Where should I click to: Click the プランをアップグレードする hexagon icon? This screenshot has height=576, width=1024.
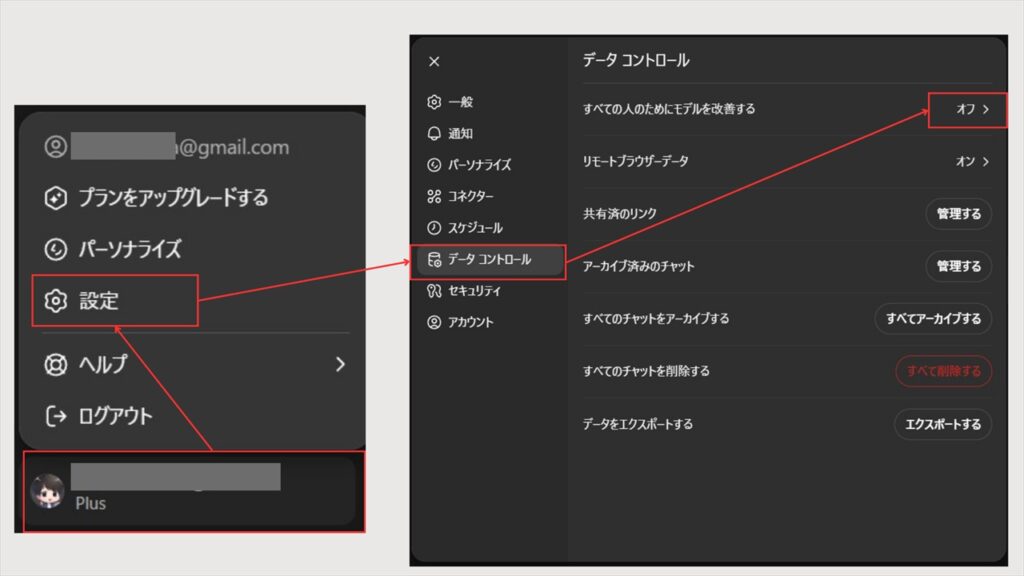tap(56, 198)
